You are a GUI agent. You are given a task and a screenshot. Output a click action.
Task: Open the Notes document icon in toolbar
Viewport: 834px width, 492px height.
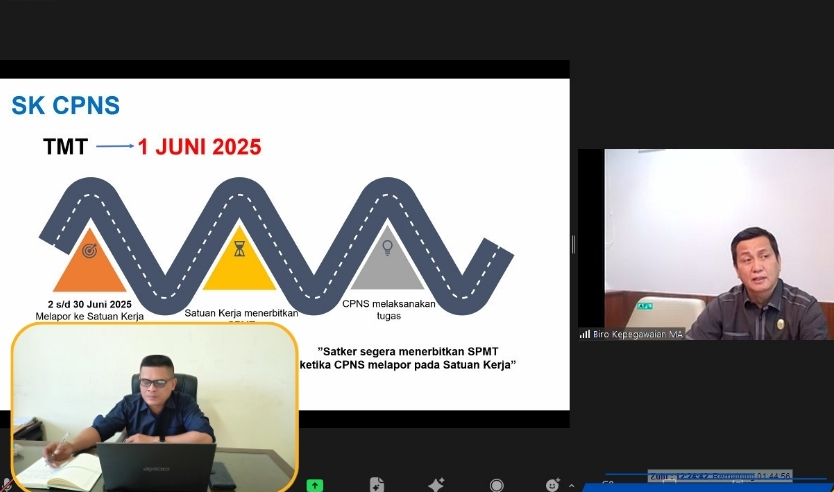[x=376, y=485]
